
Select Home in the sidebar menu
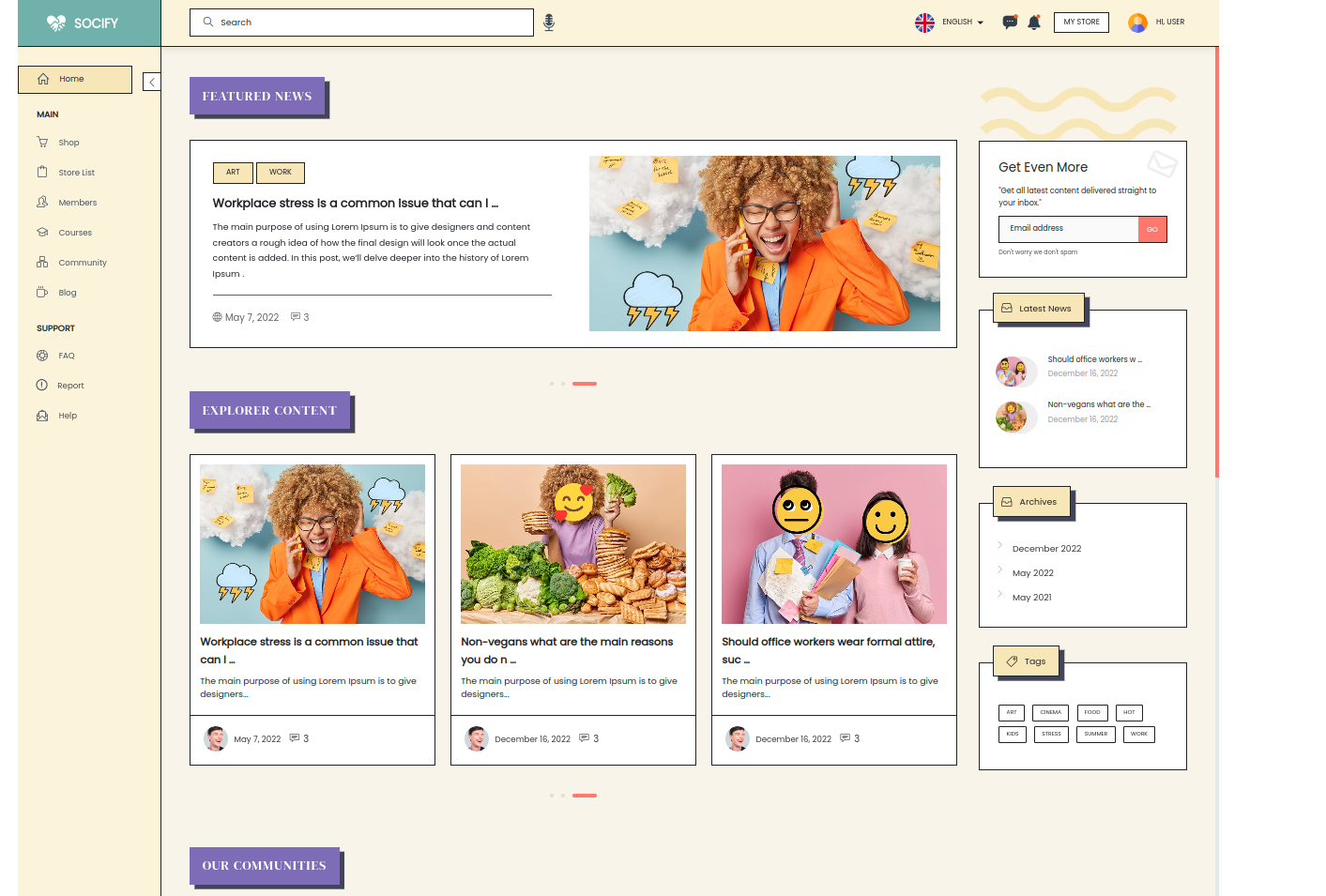74,79
